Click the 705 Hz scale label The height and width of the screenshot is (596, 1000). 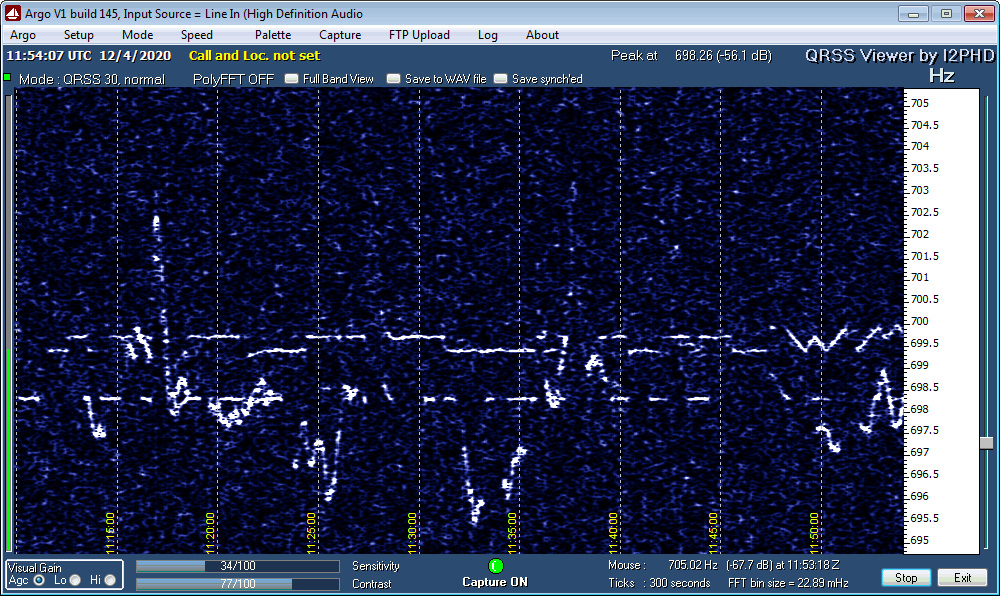(920, 103)
